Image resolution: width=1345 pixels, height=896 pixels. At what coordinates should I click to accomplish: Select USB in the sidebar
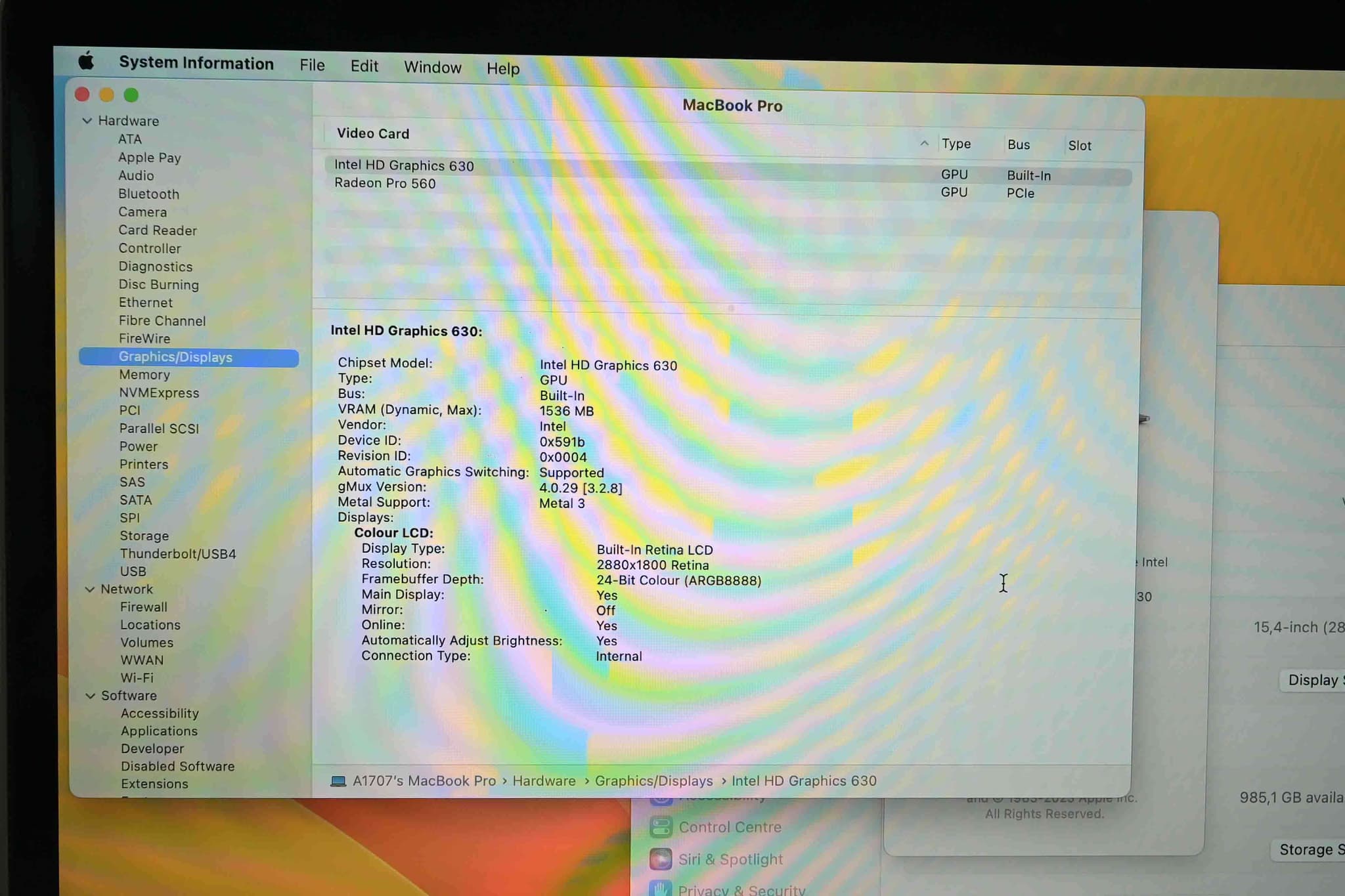133,571
